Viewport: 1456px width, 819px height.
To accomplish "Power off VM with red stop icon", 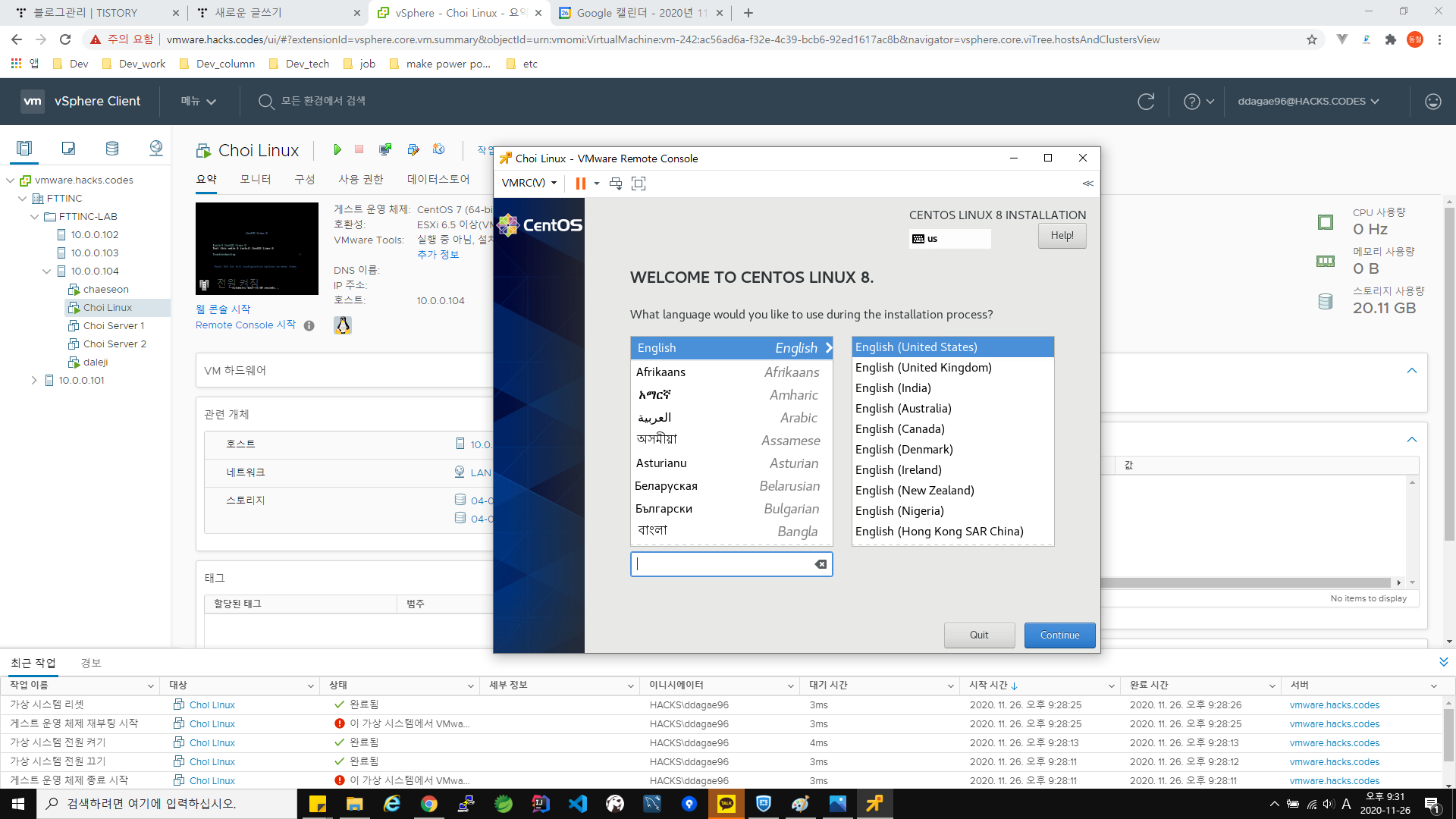I will 359,149.
